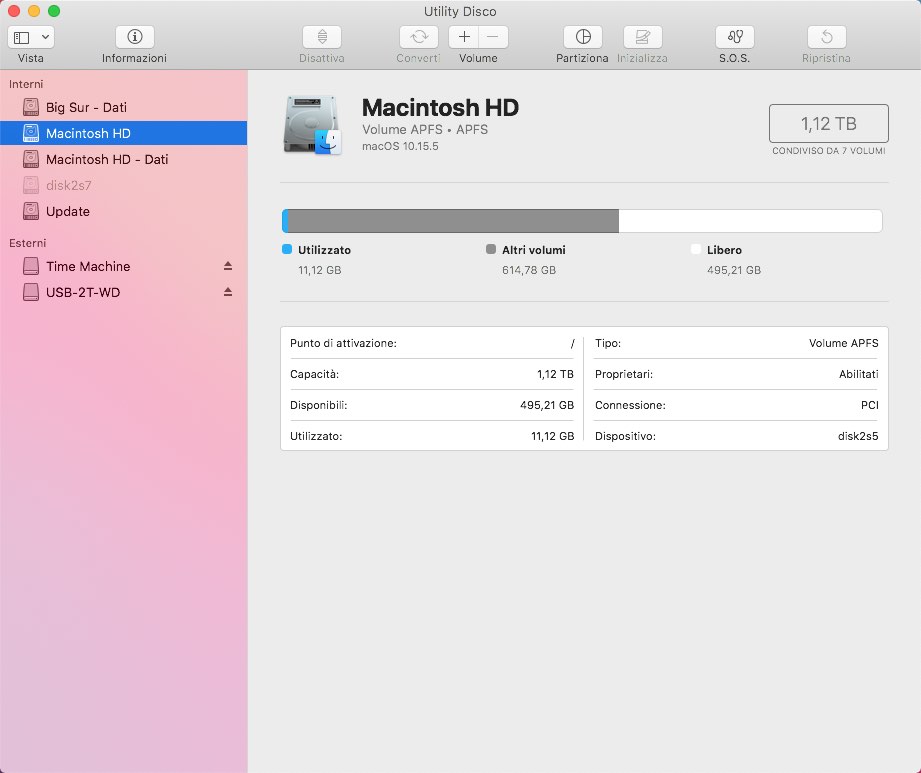Screen dimensions: 921x773
Task: Click the Capacità 1,12 TB value
Action: 555,374
